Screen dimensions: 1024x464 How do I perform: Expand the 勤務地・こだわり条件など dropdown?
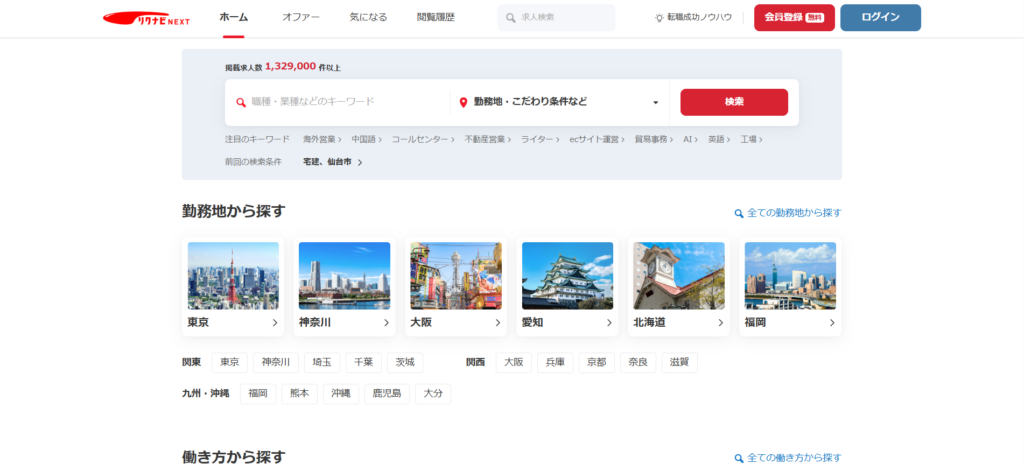pyautogui.click(x=656, y=102)
